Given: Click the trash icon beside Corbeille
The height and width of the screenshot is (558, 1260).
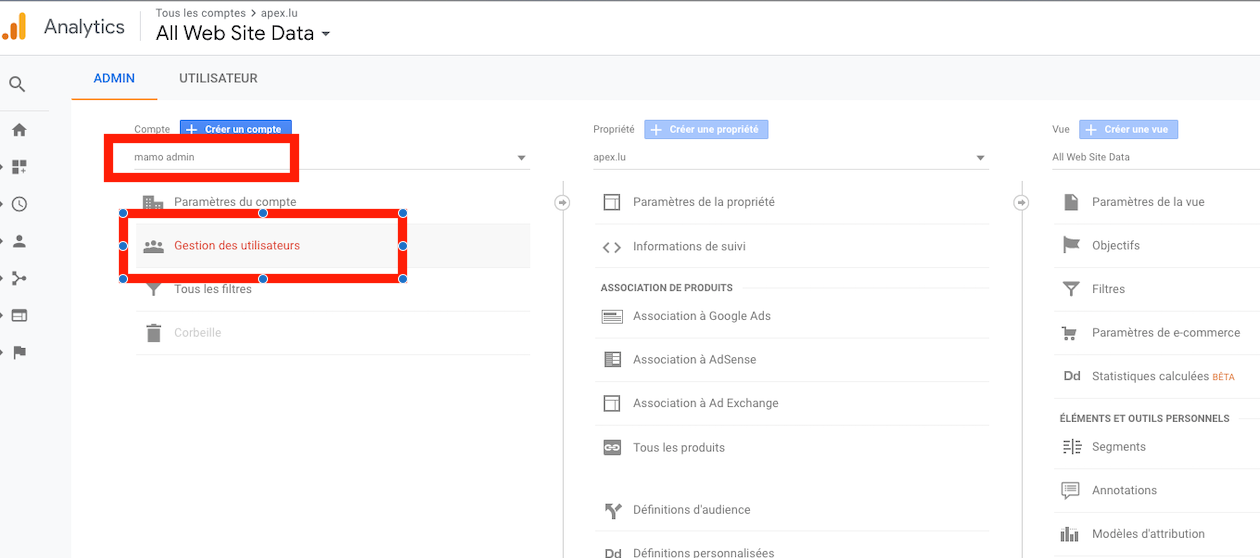Looking at the screenshot, I should click(153, 333).
